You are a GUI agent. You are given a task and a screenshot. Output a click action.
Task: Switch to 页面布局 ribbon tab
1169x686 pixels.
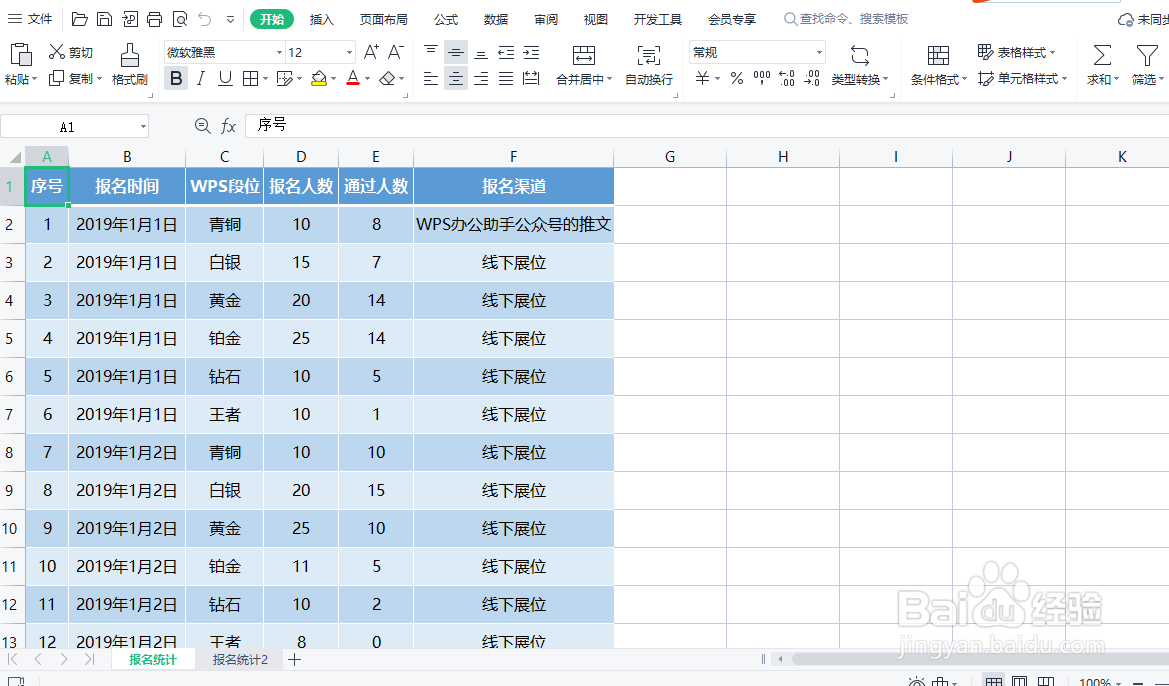tap(384, 19)
